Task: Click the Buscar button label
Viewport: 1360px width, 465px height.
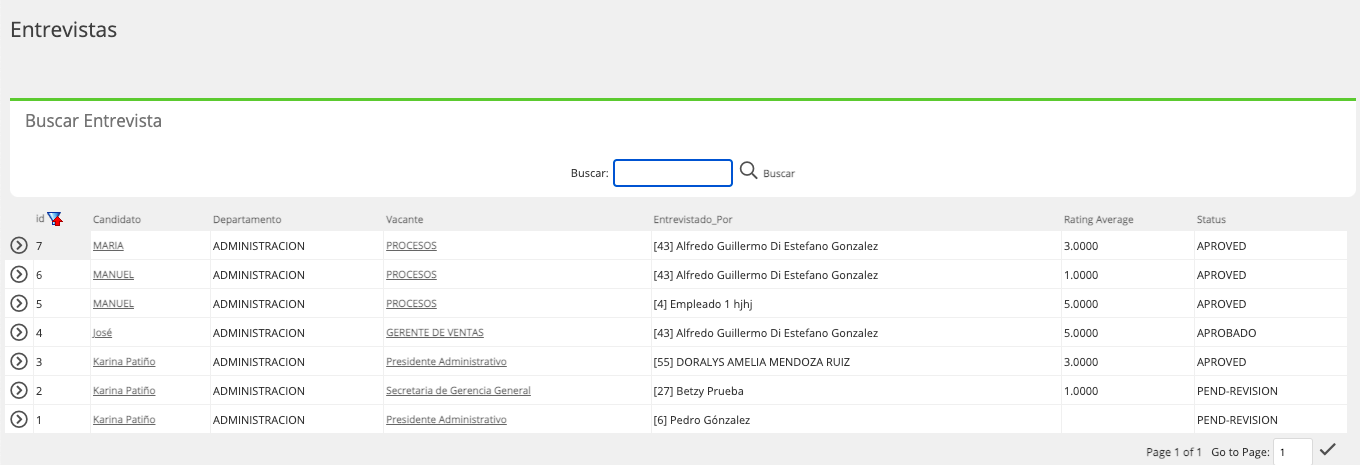Action: click(779, 174)
